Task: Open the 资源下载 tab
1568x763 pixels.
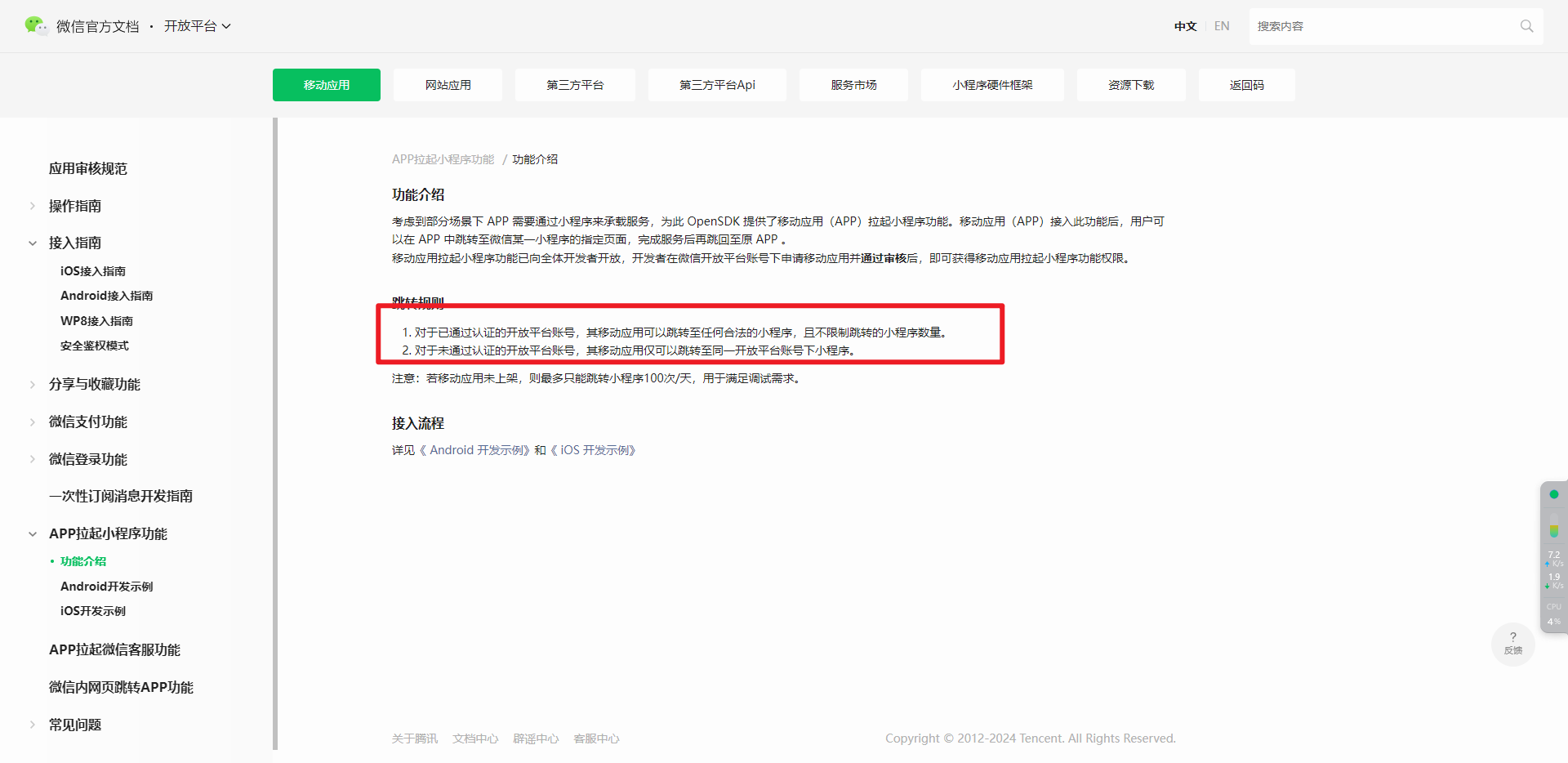Action: coord(1131,85)
